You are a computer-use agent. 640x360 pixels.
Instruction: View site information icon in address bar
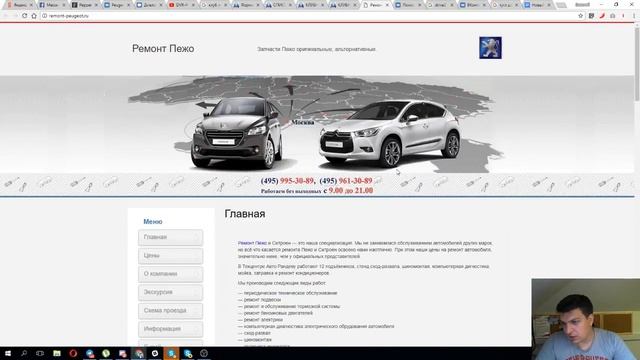[44, 16]
